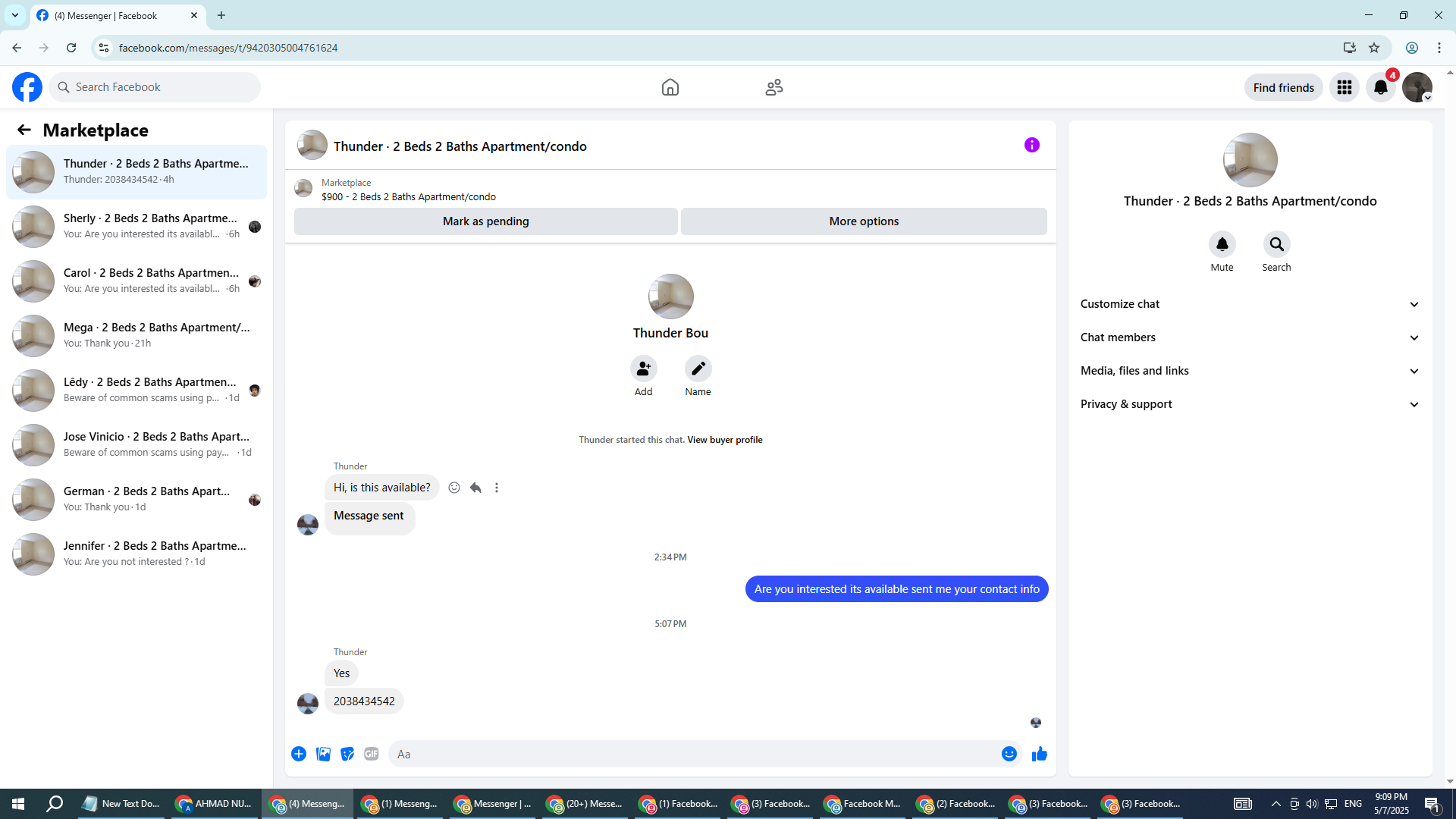Reply to 'Hi, is this available?' message
This screenshot has width=1456, height=819.
475,488
